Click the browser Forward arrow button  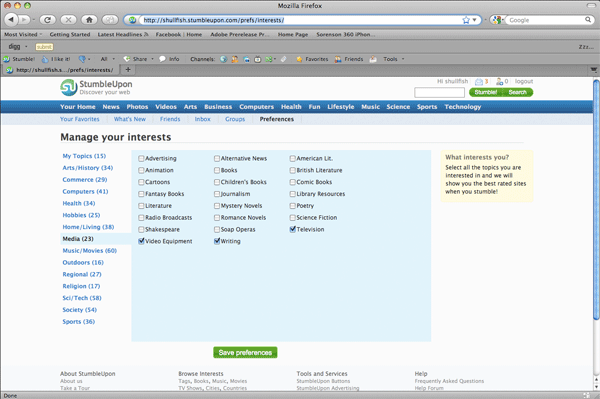click(x=24, y=20)
